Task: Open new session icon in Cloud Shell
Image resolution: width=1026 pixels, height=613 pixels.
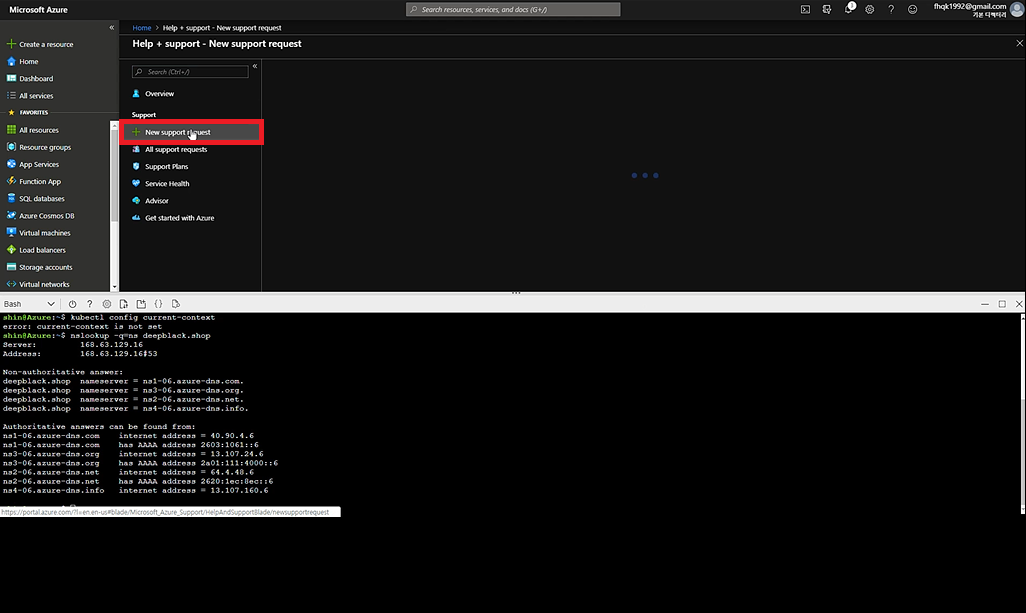Action: click(141, 304)
